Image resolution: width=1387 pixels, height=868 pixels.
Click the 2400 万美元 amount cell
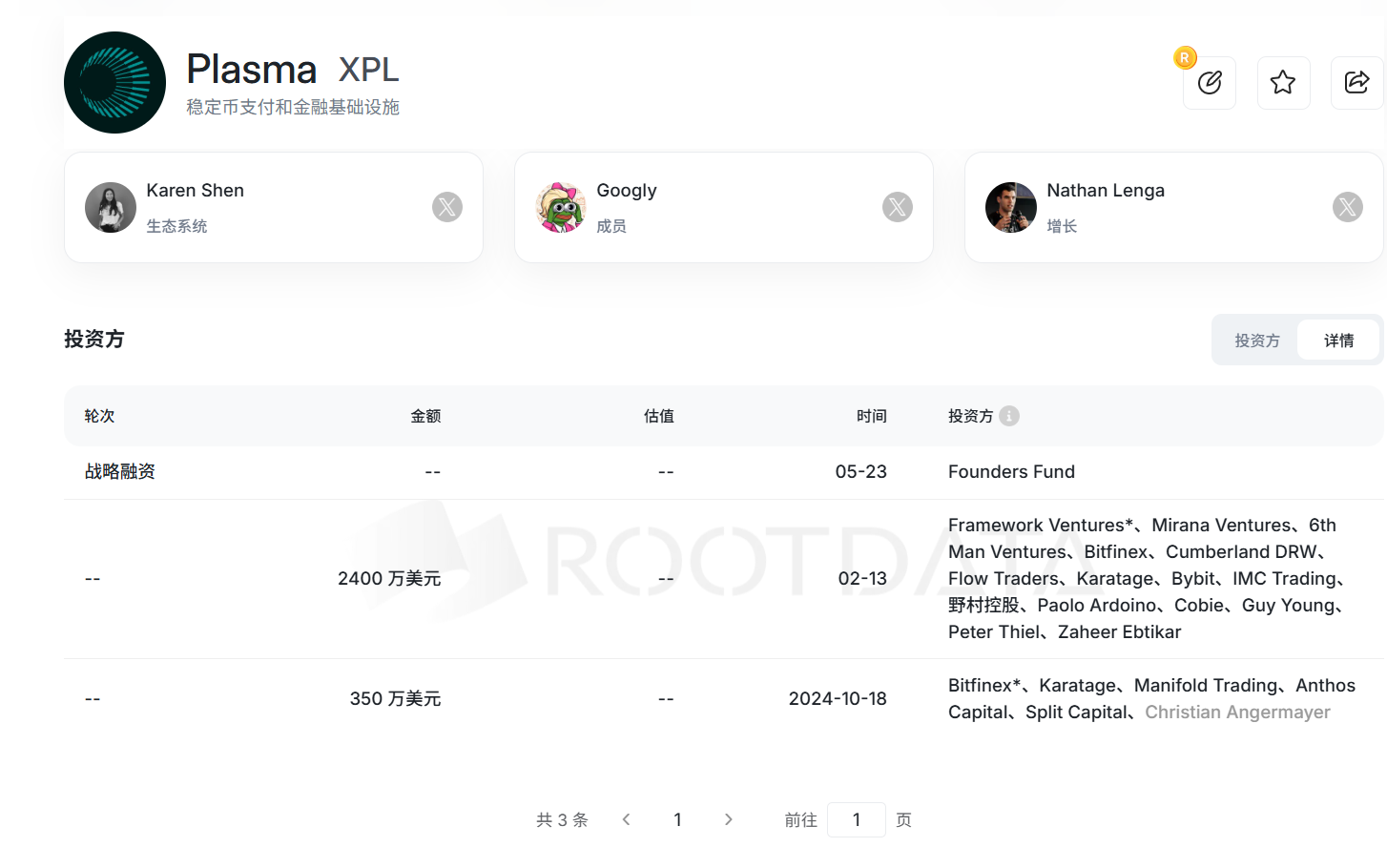(389, 578)
